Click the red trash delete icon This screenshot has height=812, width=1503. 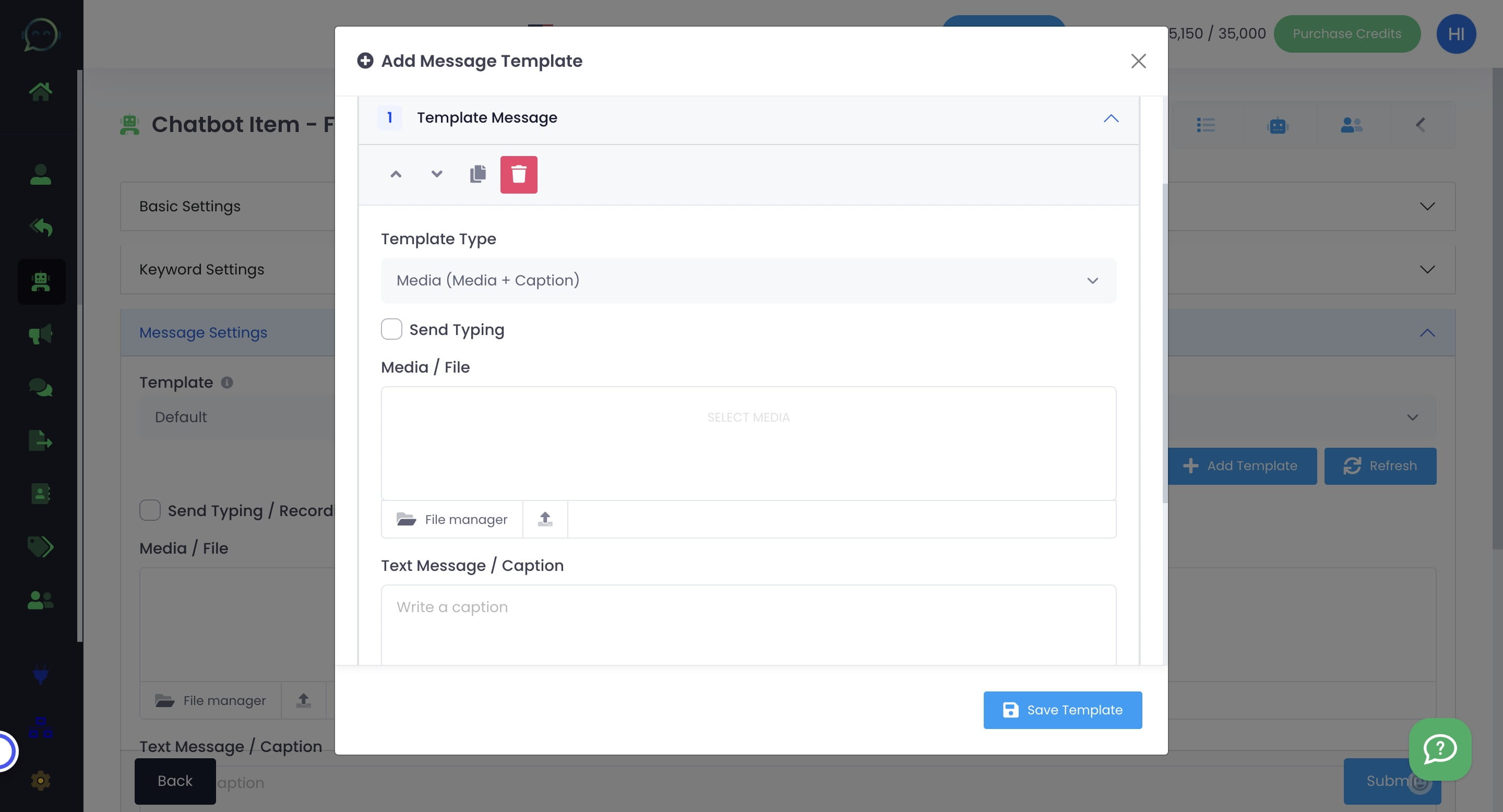point(518,174)
